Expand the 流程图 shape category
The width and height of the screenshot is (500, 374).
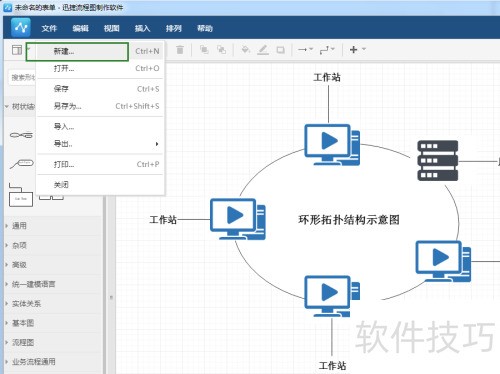[53, 342]
